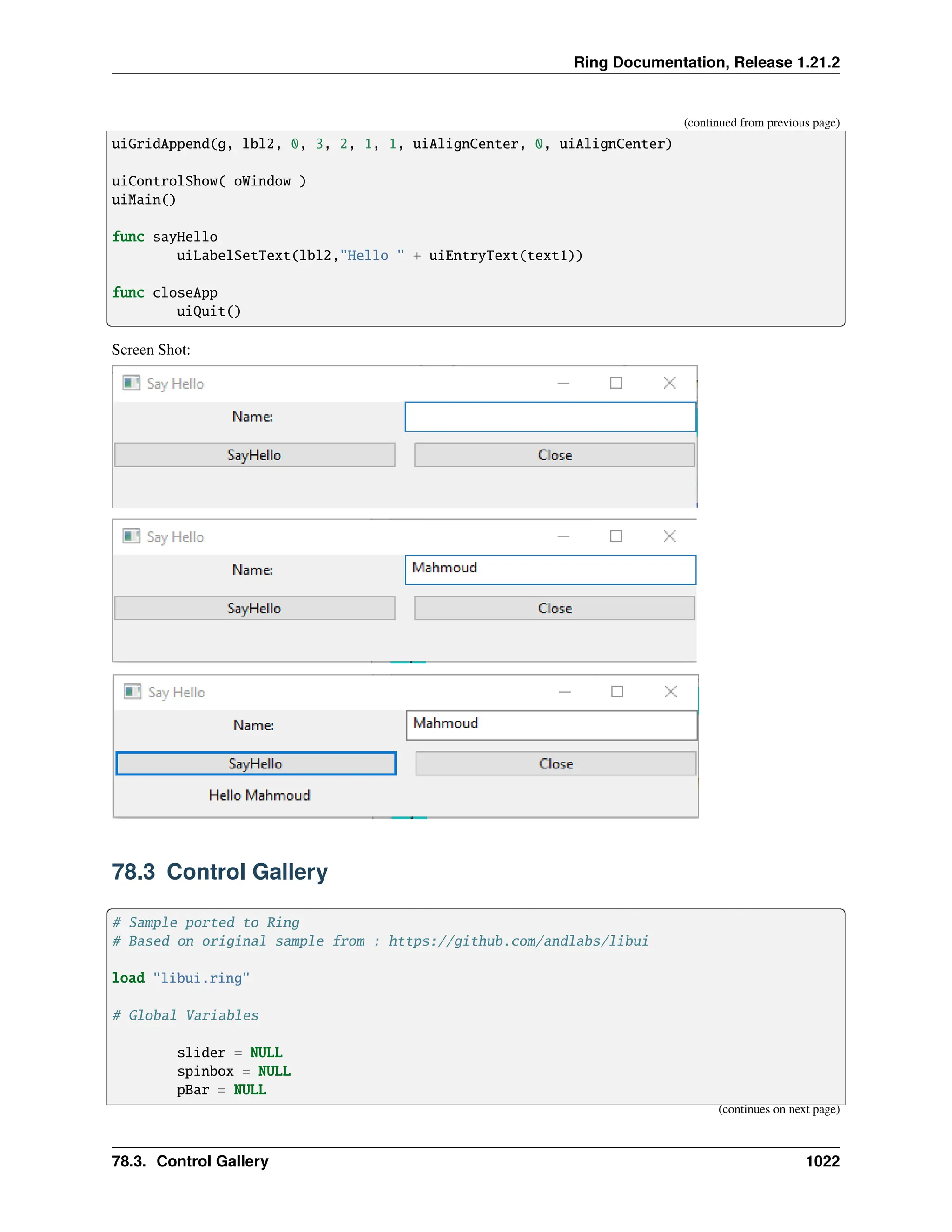952x1232 pixels.
Task: Click the app icon in third Say Hello window
Action: 132,692
